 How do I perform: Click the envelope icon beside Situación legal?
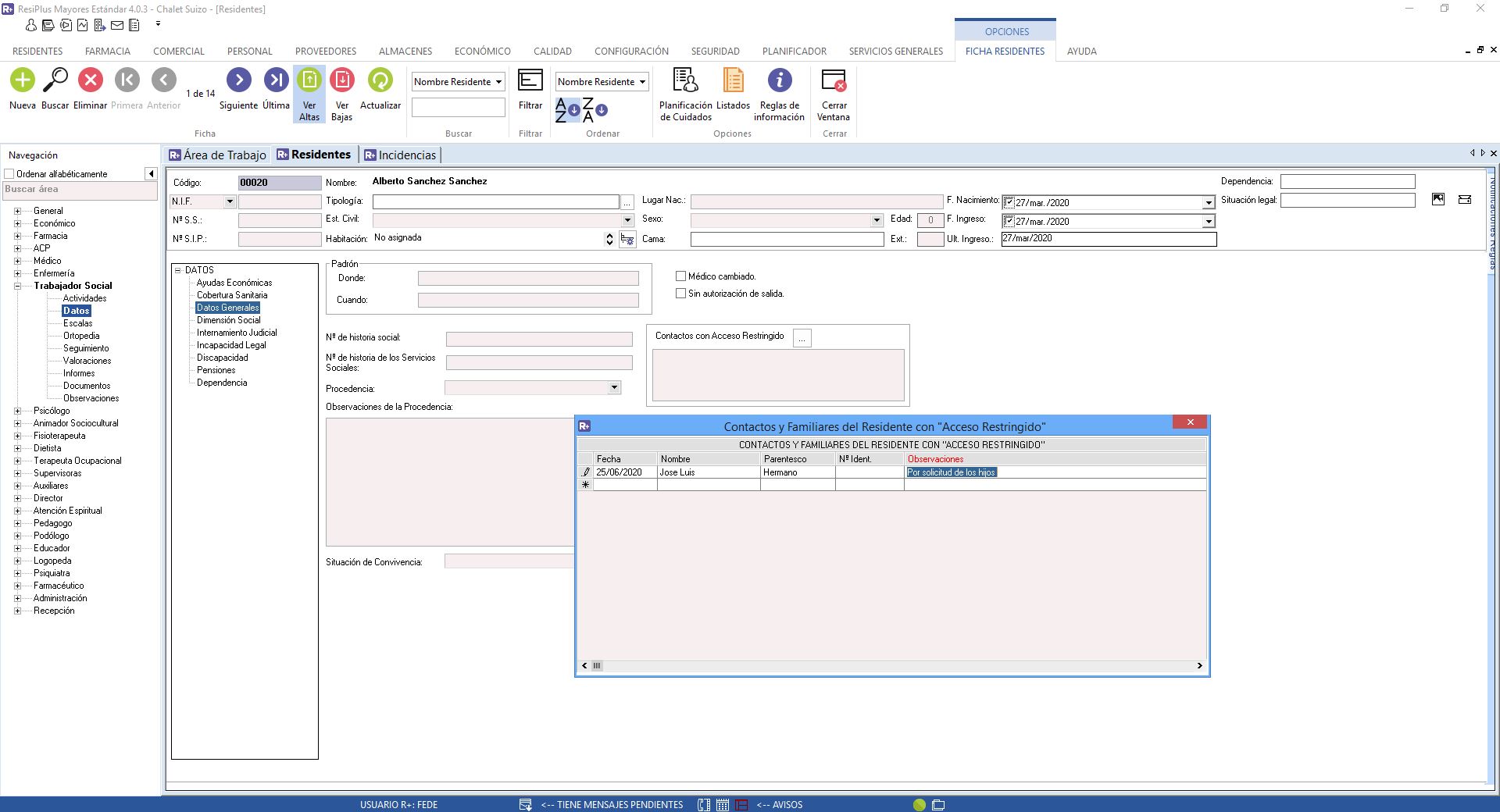point(1465,200)
